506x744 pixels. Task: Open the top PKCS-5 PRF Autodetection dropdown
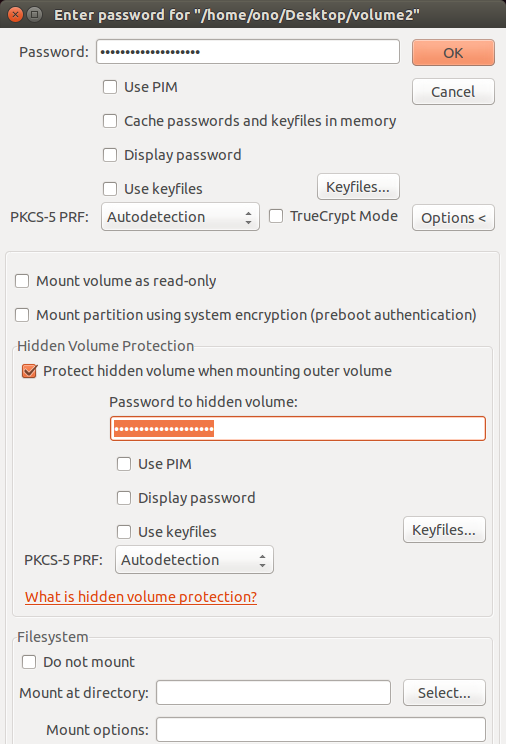pos(180,217)
